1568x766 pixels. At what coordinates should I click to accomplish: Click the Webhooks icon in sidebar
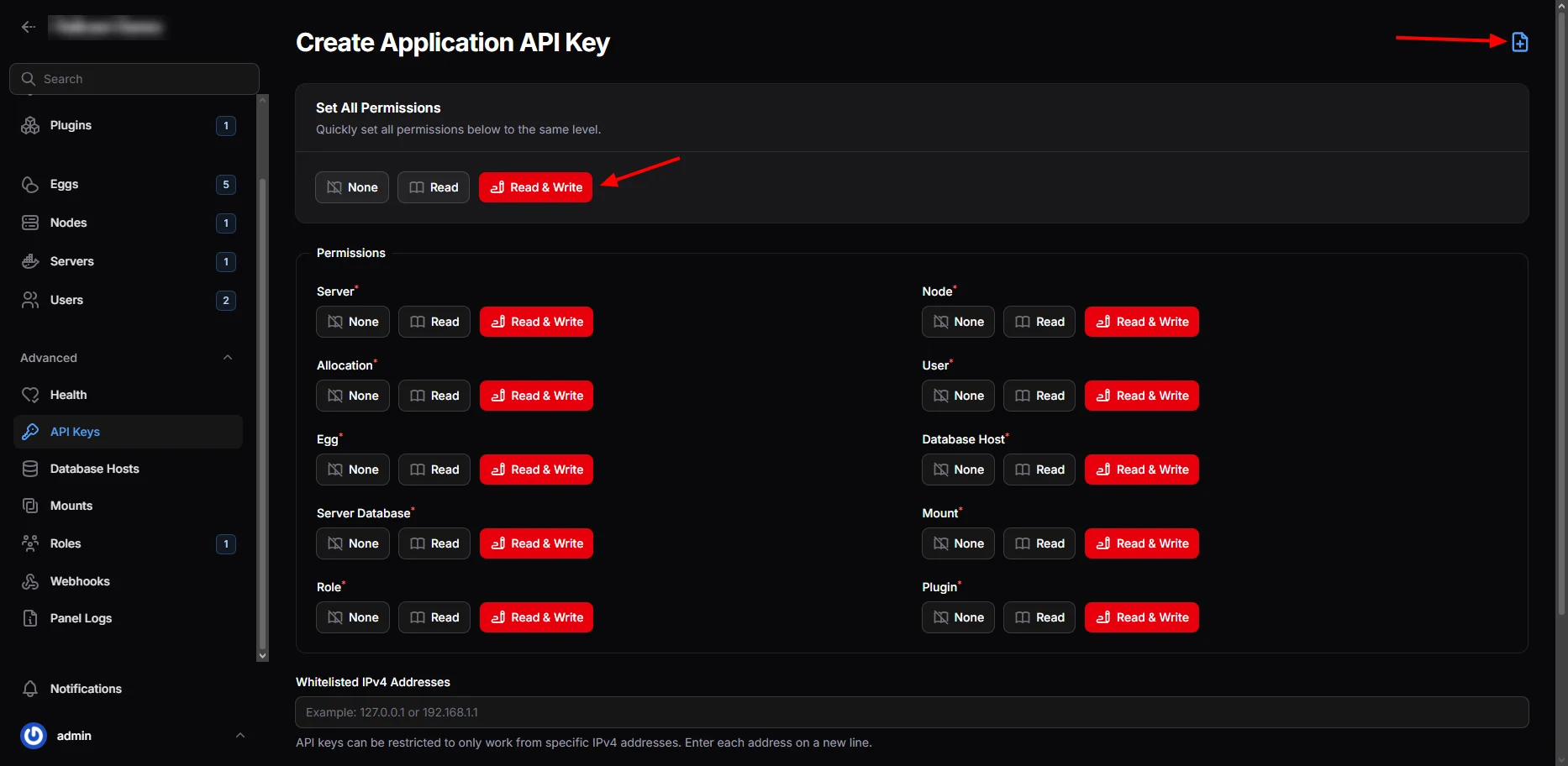[x=30, y=581]
